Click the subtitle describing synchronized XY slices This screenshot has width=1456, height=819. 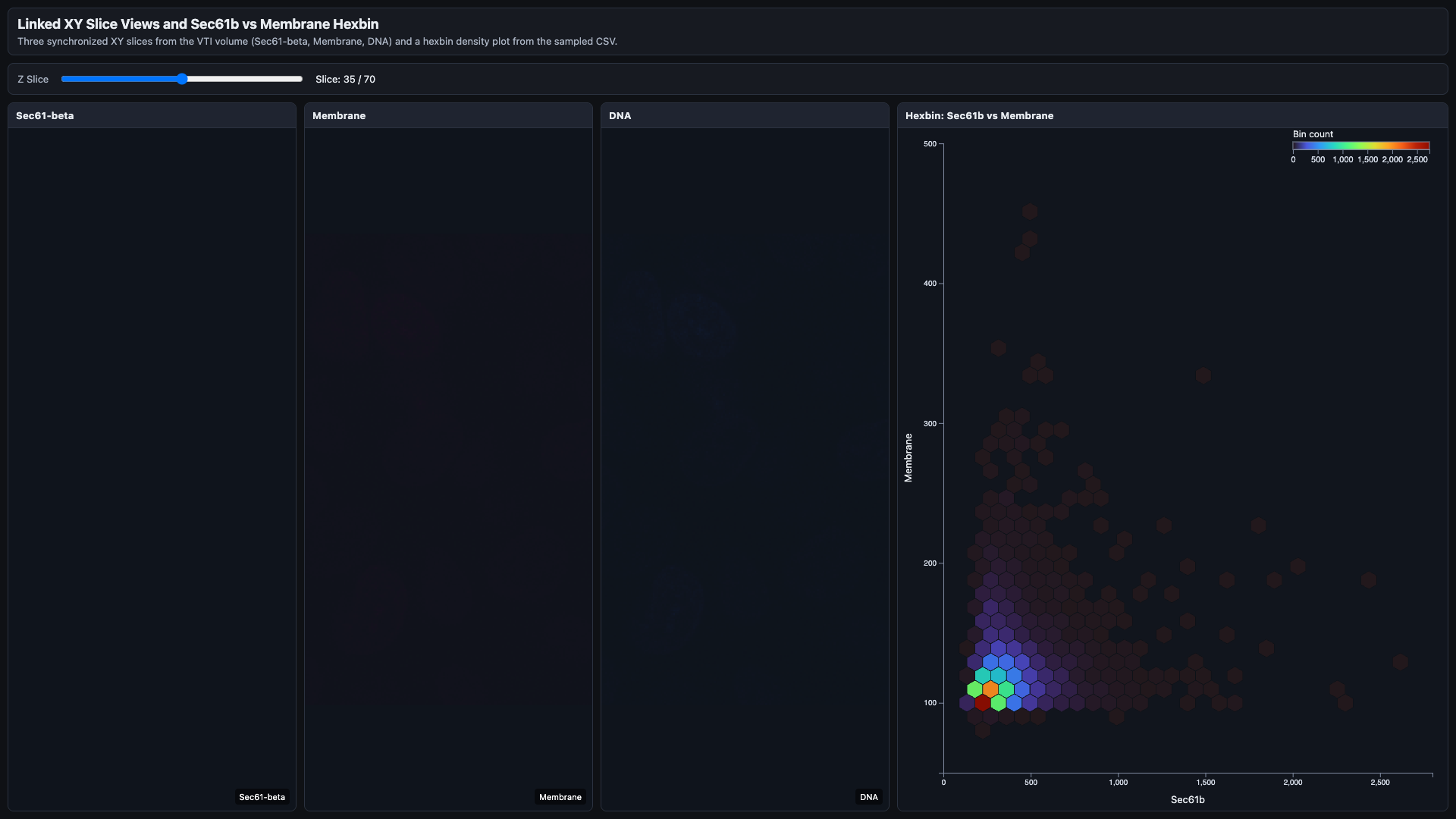tap(317, 42)
